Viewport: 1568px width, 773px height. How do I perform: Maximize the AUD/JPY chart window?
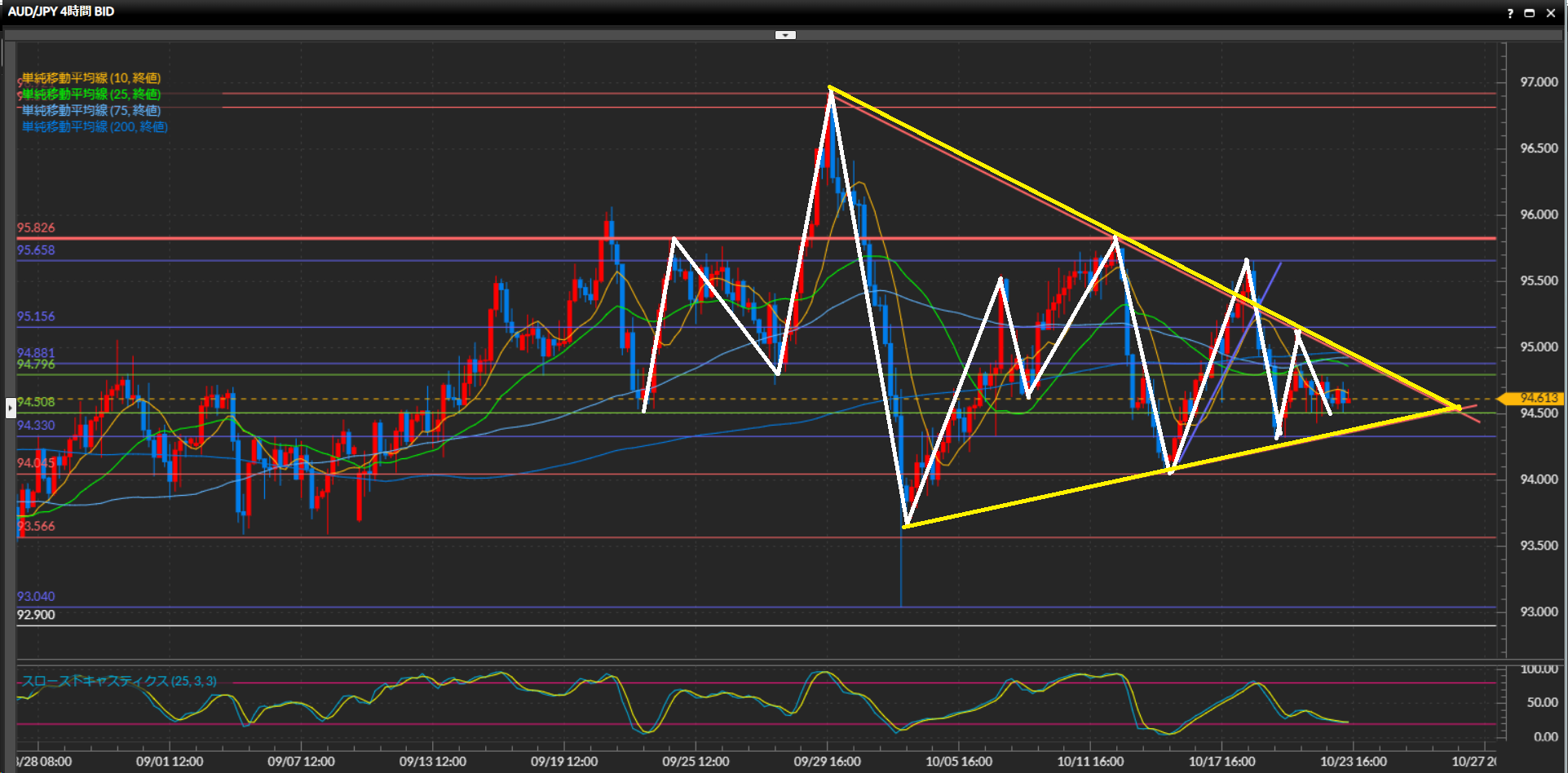click(x=1530, y=13)
